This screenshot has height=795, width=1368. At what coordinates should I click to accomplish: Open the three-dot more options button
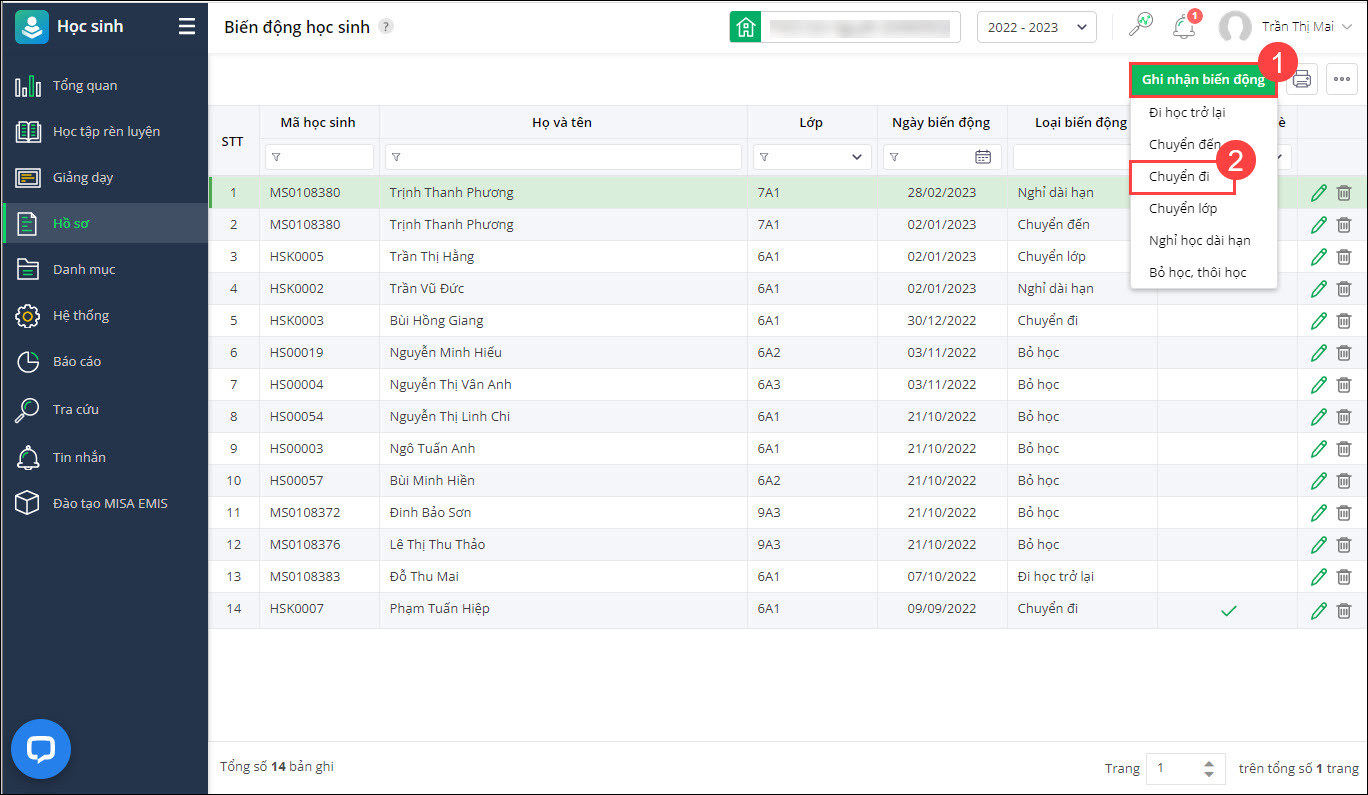click(x=1342, y=79)
